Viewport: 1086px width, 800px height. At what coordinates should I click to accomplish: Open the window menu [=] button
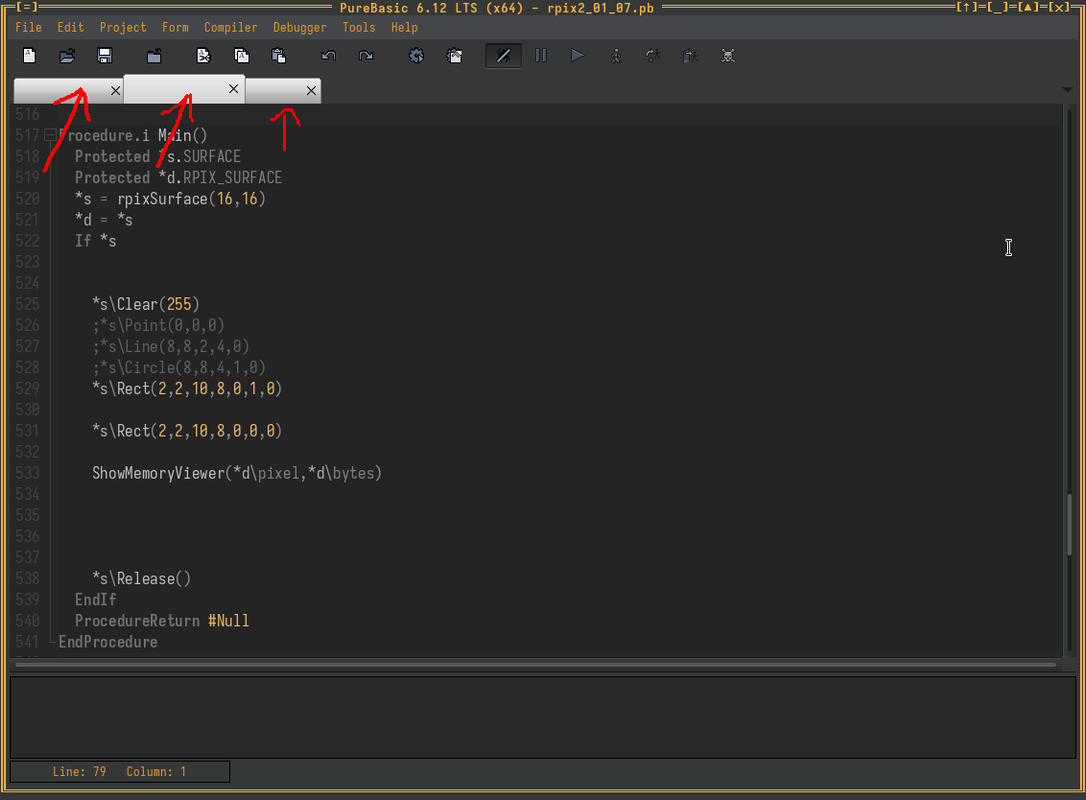coord(26,7)
